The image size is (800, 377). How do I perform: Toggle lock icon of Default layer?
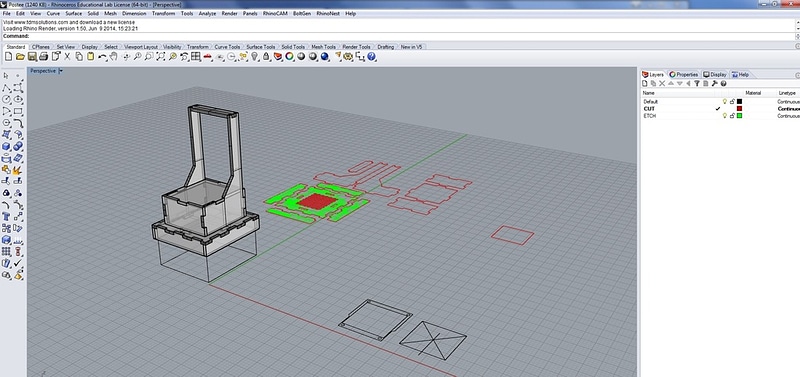click(x=732, y=102)
